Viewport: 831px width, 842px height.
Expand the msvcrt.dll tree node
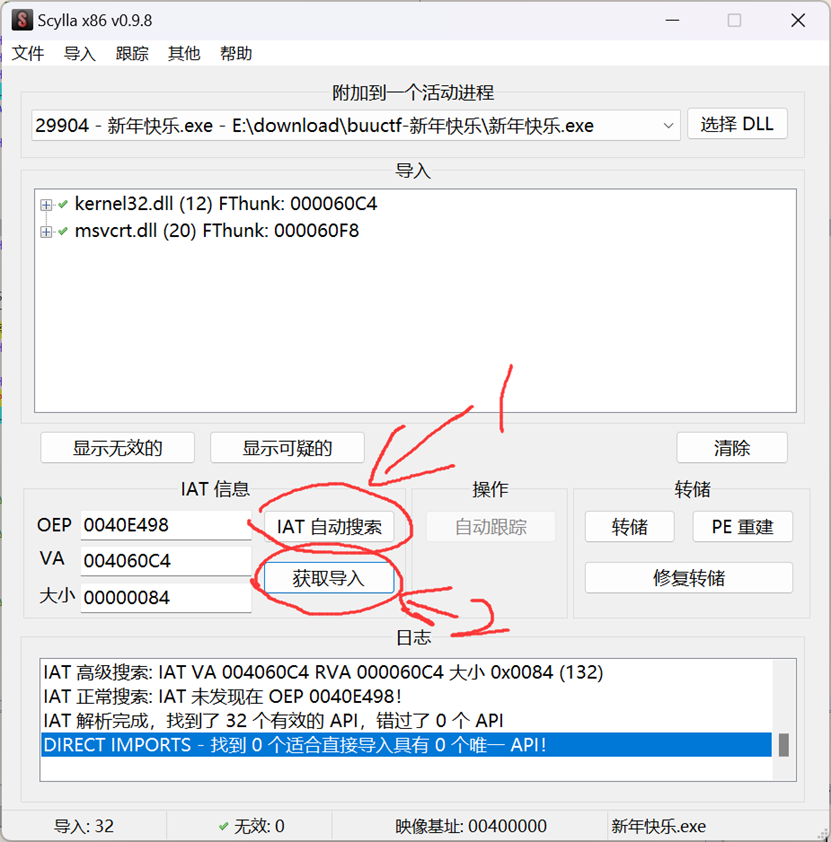pos(46,232)
